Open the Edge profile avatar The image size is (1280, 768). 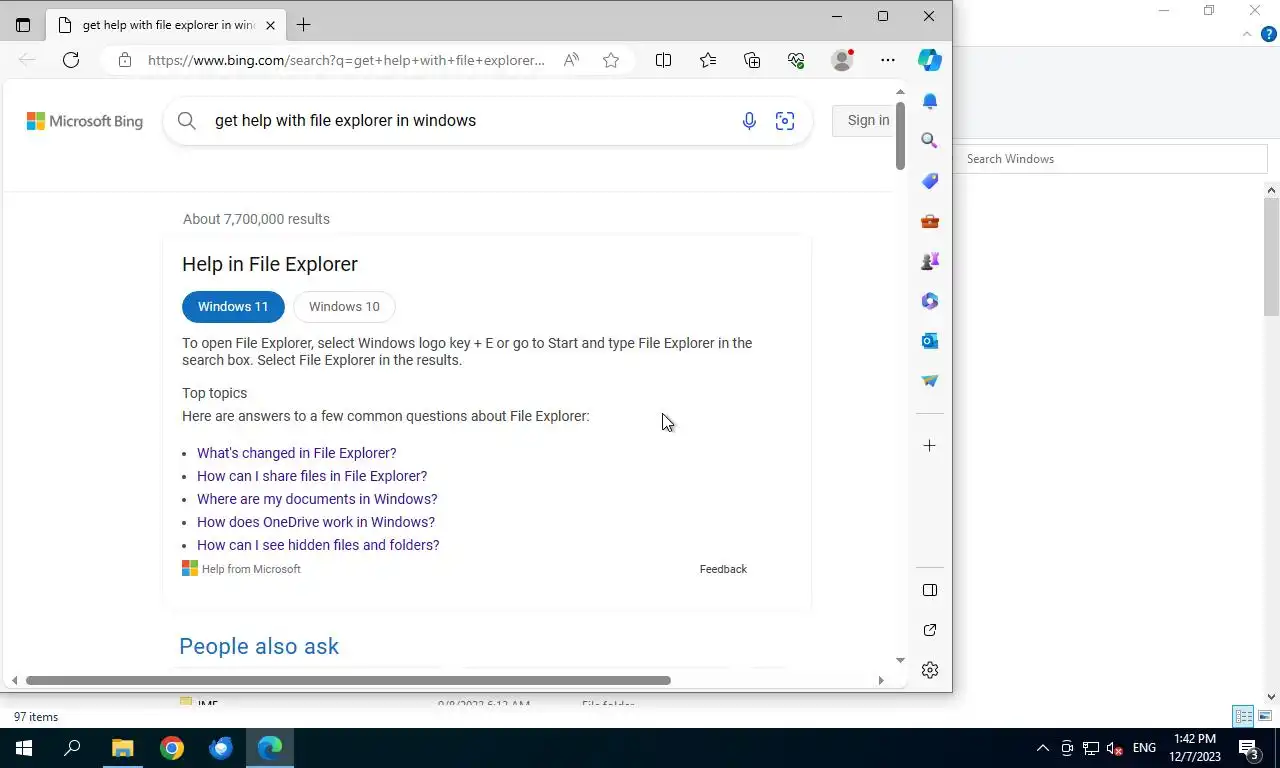tap(842, 60)
